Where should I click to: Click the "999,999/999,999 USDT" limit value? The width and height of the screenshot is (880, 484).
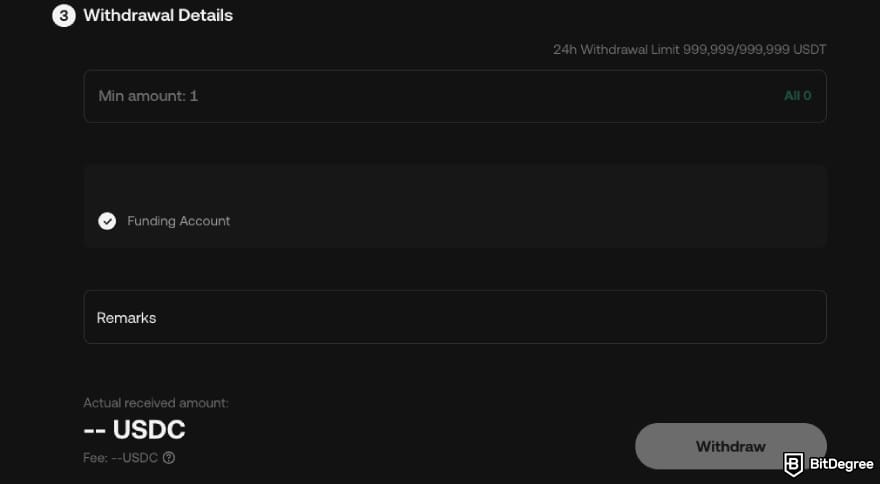[x=755, y=49]
